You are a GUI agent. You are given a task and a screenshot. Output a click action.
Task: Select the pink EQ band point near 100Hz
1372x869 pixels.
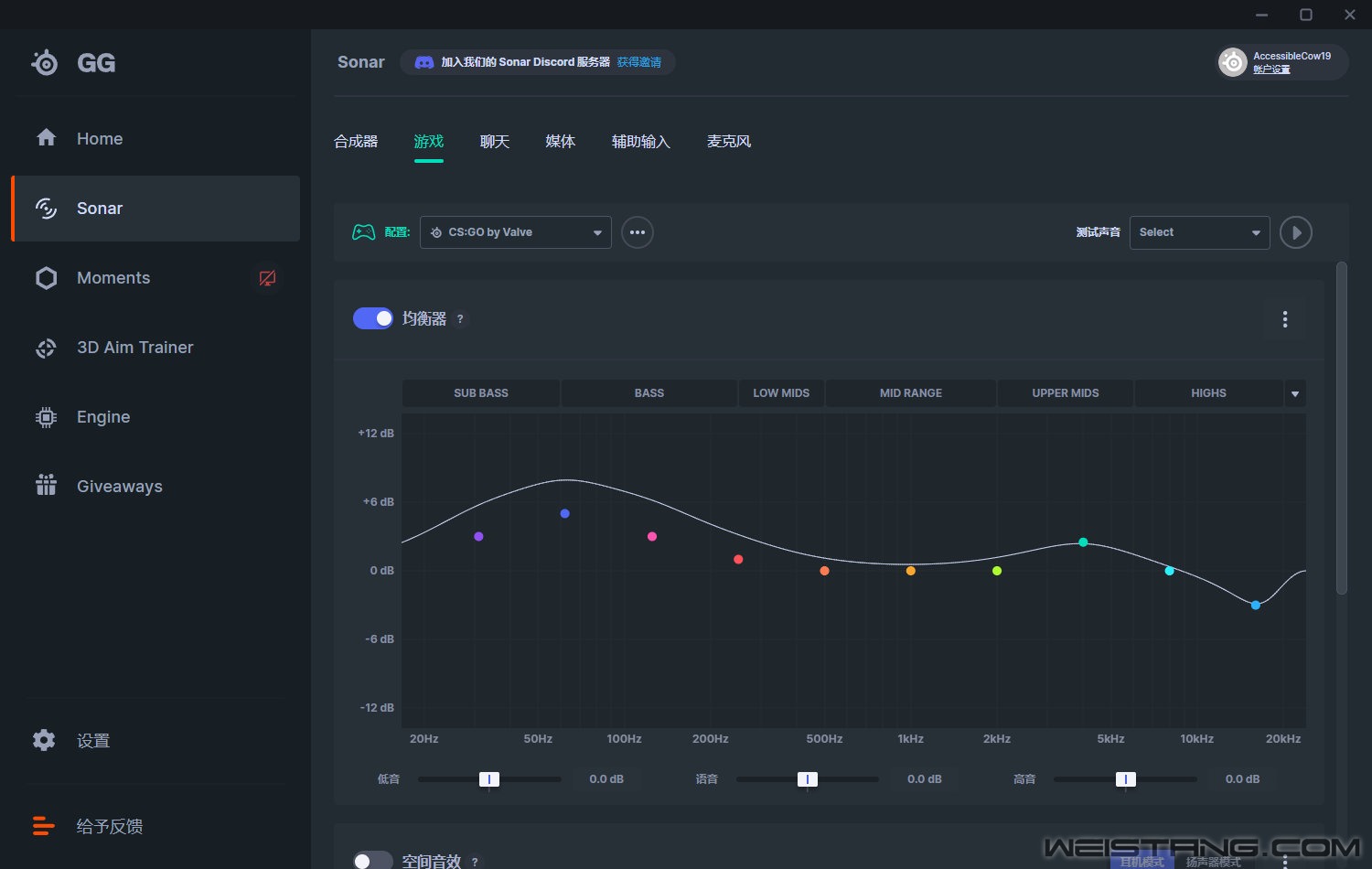pos(652,536)
